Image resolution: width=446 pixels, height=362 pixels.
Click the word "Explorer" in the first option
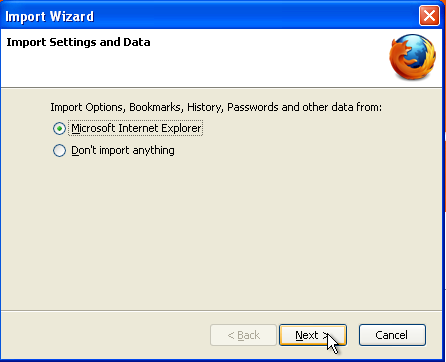tap(182, 128)
